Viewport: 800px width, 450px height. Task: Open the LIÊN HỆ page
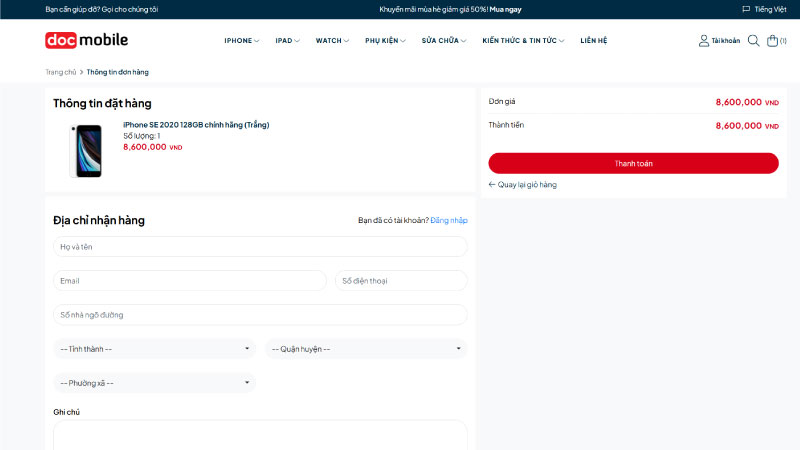coord(593,41)
